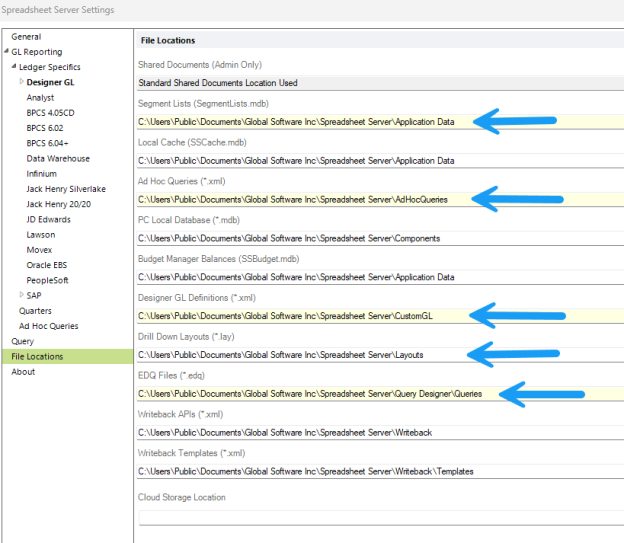Collapse the Ledger Specifics arrow

coord(14,67)
